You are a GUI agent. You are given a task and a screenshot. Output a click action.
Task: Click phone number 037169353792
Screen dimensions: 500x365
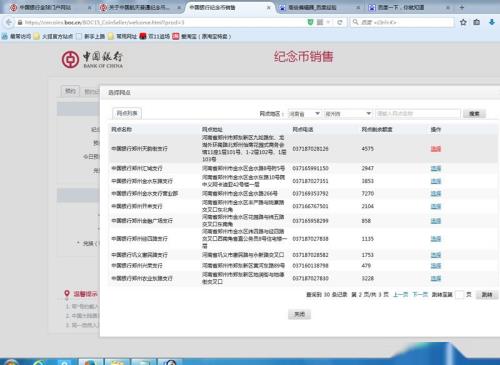(310, 193)
